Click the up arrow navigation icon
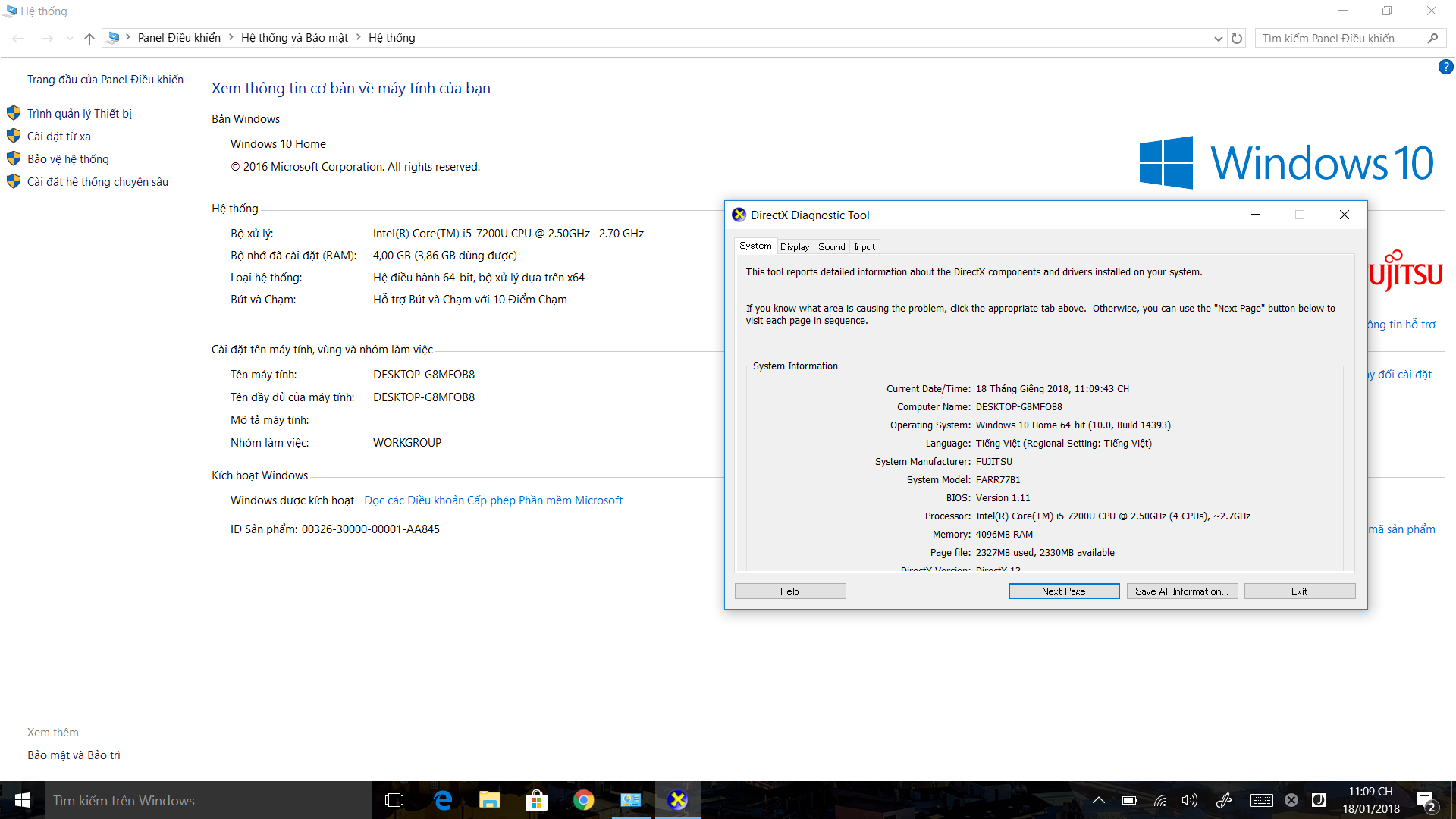 pyautogui.click(x=89, y=38)
